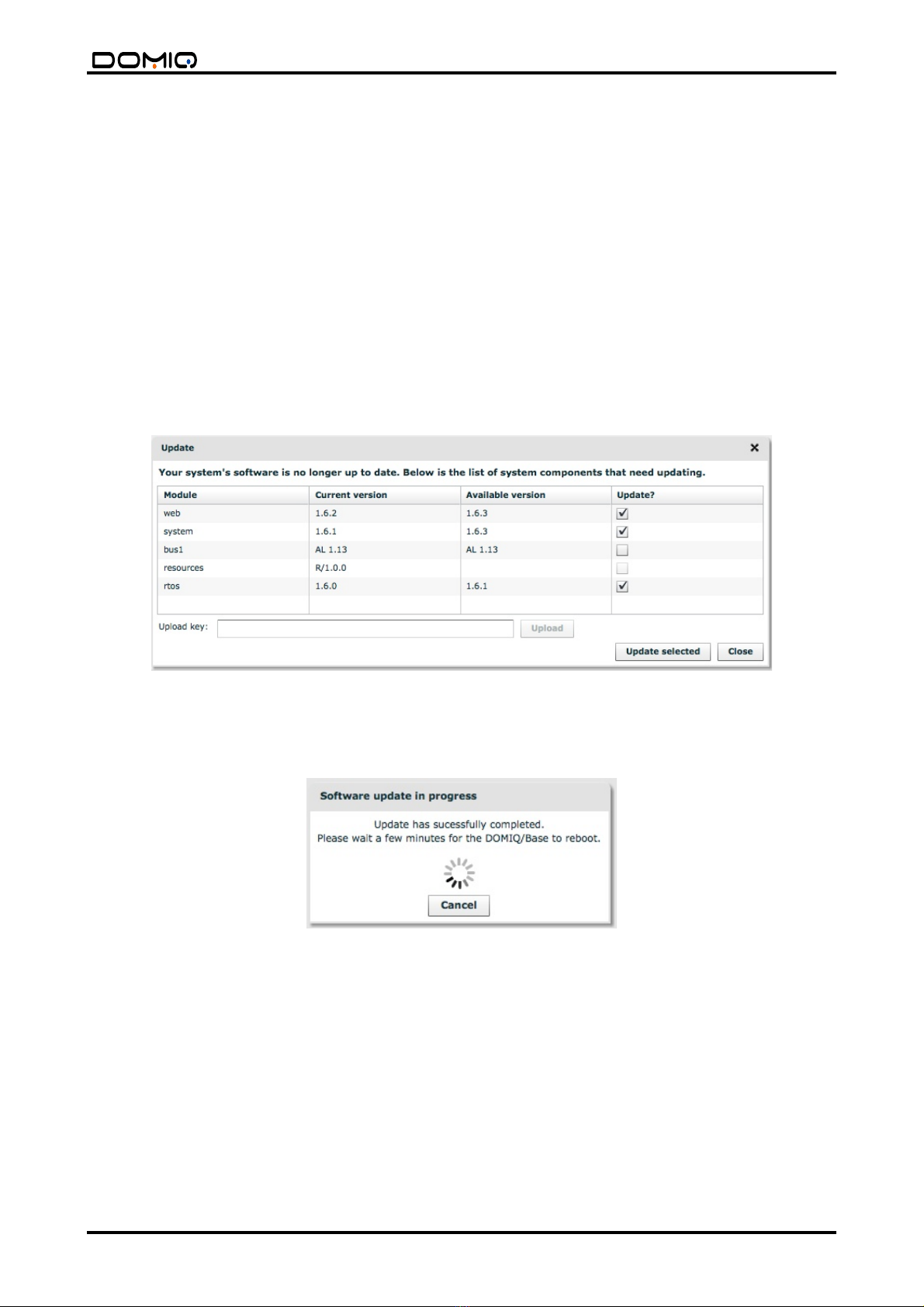The height and width of the screenshot is (1307, 924).
Task: Uncheck the update checkbox for system module
Action: click(x=622, y=532)
